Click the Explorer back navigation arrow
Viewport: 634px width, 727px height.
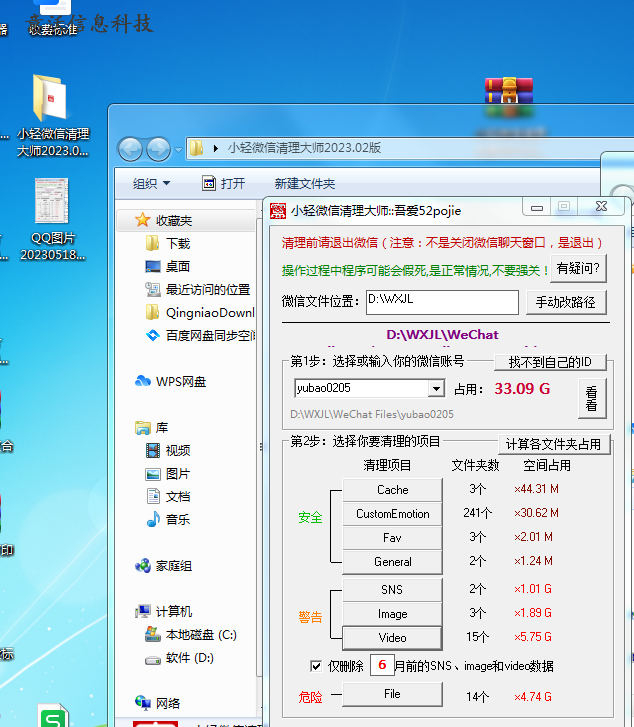(x=130, y=149)
